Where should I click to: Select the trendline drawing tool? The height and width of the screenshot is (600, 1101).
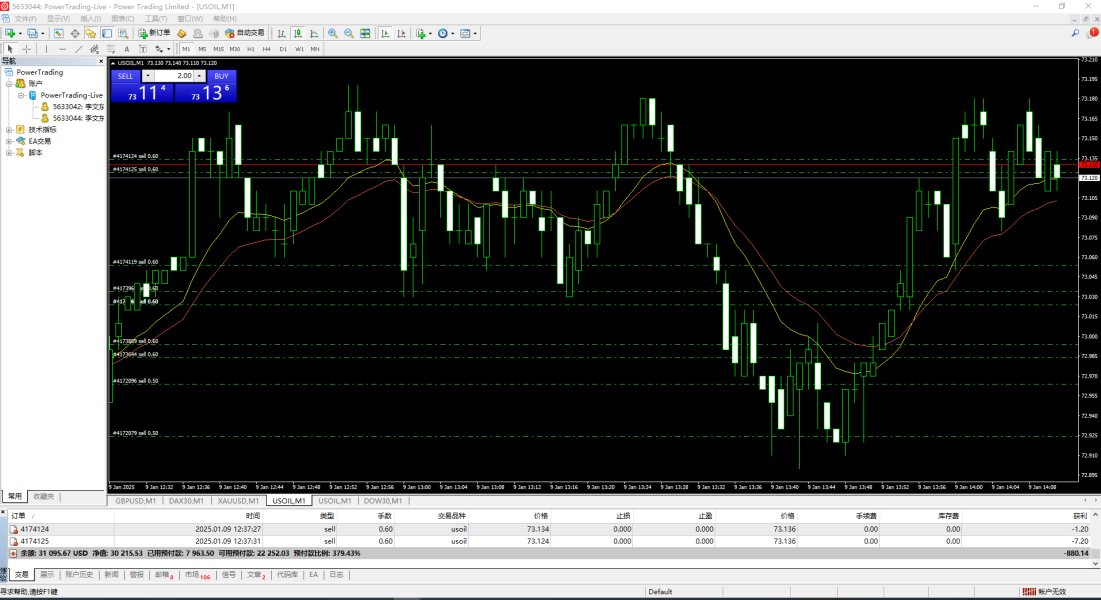pyautogui.click(x=78, y=48)
